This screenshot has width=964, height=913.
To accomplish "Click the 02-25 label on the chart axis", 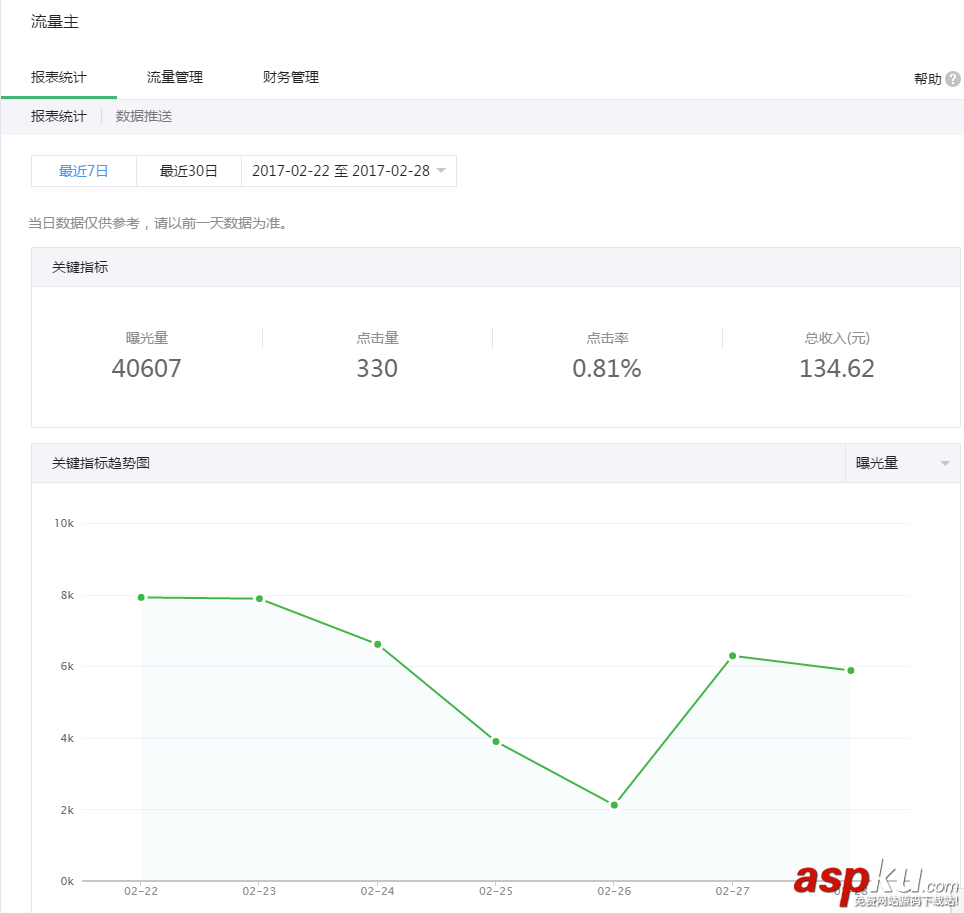I will 495,890.
